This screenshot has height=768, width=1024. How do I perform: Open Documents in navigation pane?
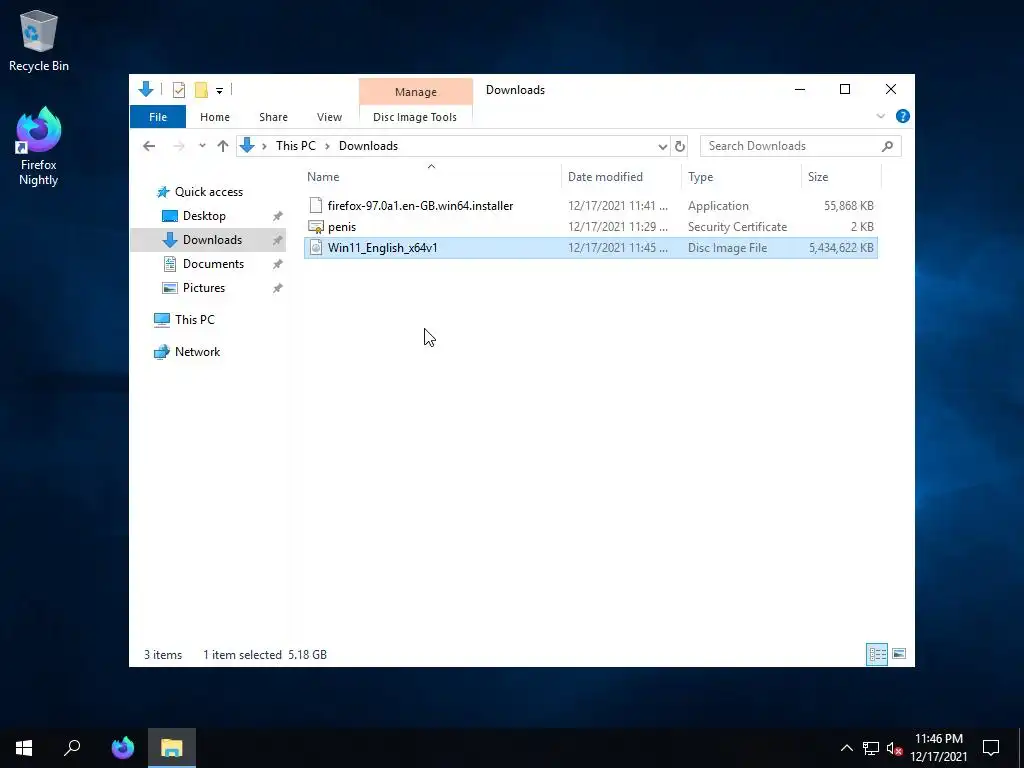[x=213, y=264]
